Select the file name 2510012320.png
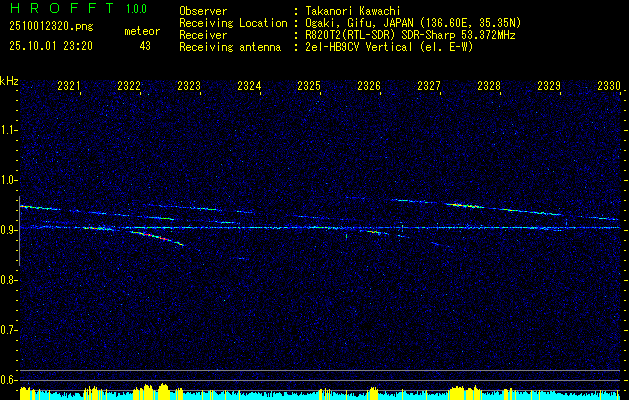 click(51, 27)
